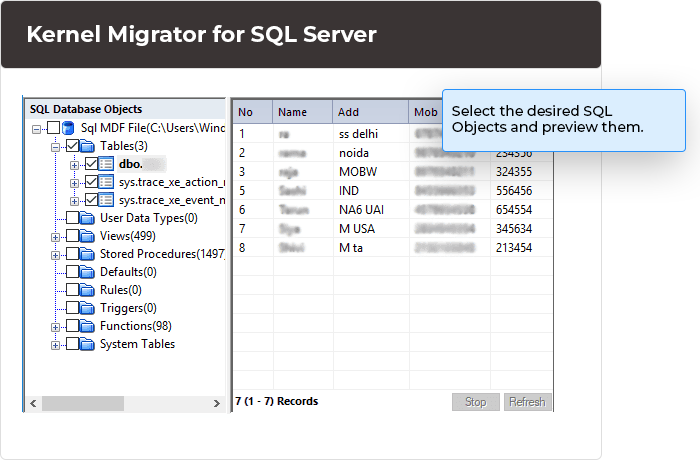Click the left scroll arrow in tree panel
Viewport: 700px width, 460px height.
click(x=33, y=403)
